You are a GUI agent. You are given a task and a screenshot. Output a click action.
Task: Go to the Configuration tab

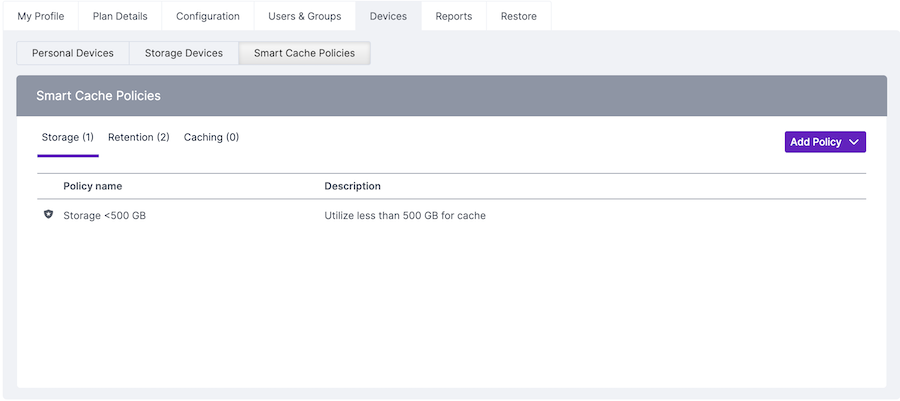tap(208, 16)
